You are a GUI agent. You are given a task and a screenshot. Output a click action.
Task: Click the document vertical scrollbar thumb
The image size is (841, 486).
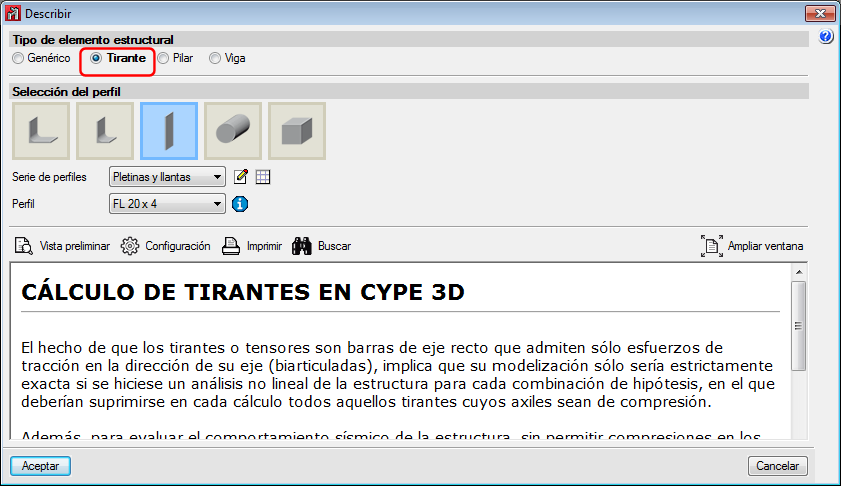coord(799,326)
